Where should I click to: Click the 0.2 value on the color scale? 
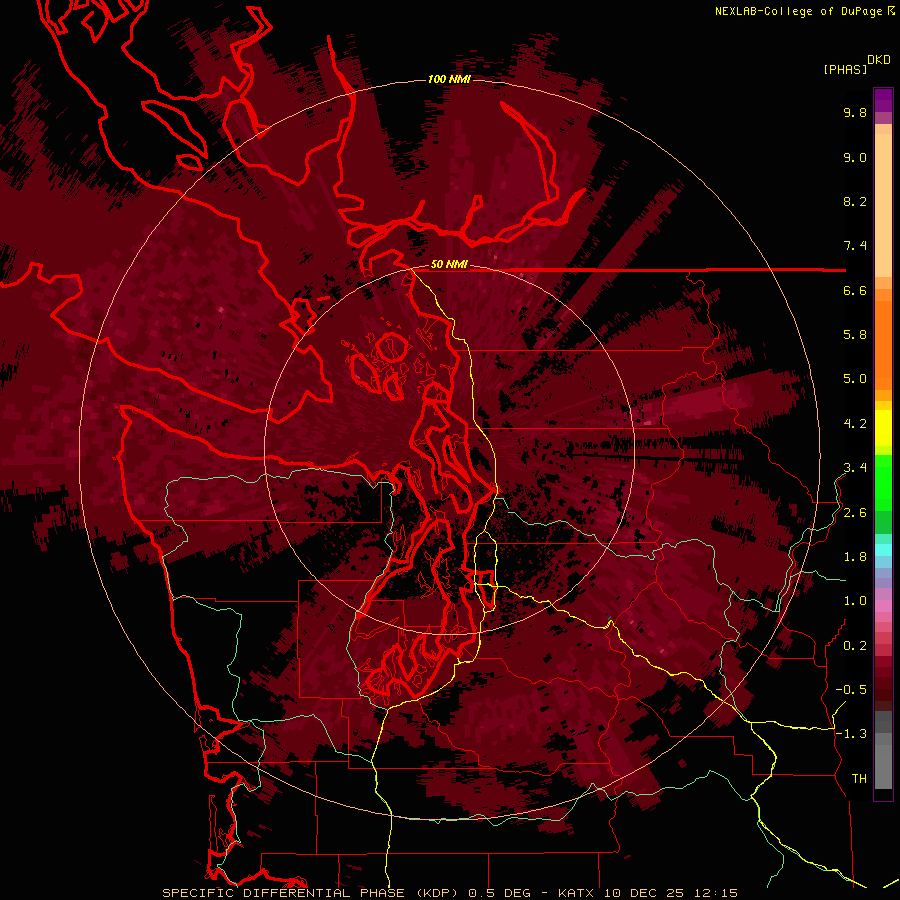(855, 646)
